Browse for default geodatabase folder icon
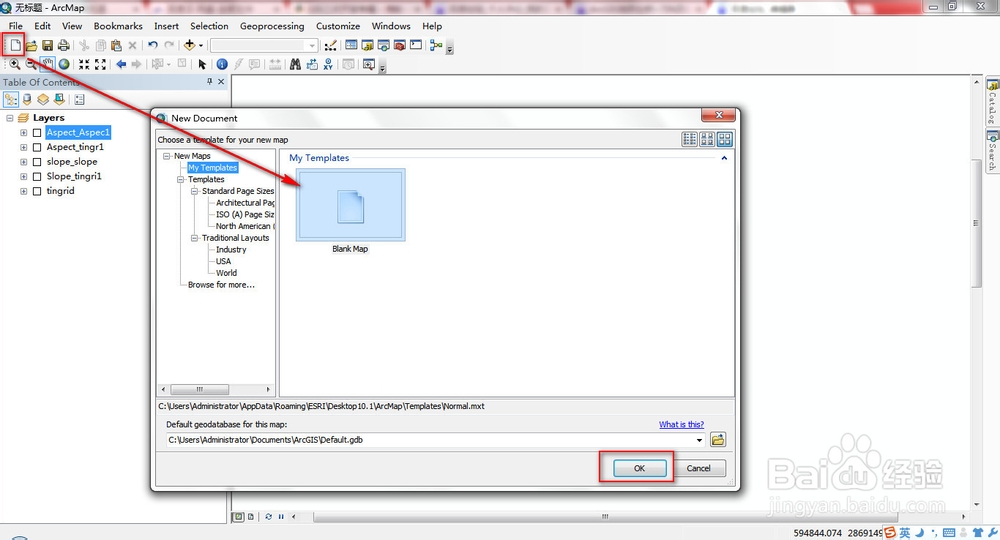Image resolution: width=1000 pixels, height=540 pixels. pyautogui.click(x=717, y=439)
